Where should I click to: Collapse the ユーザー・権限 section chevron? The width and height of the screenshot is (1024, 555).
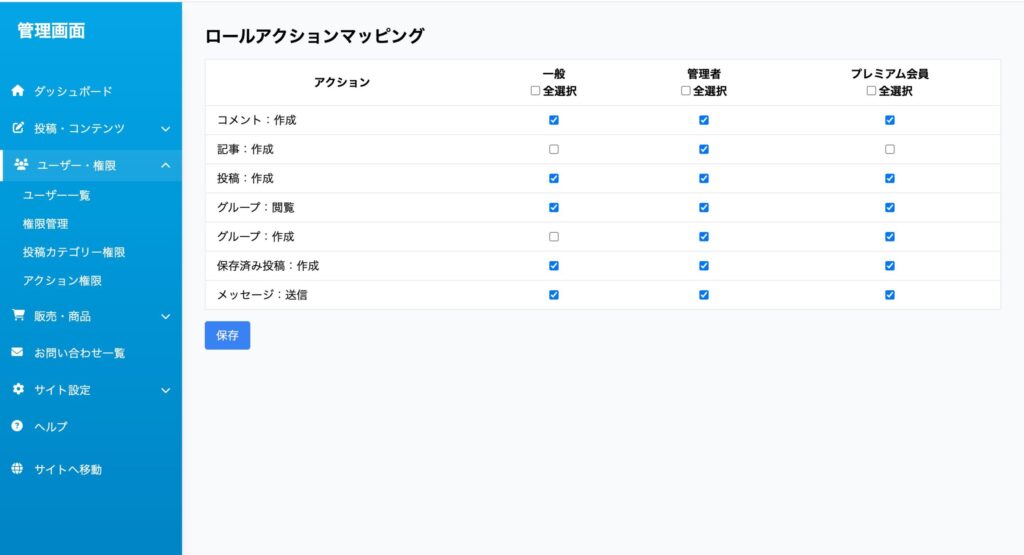(x=166, y=165)
